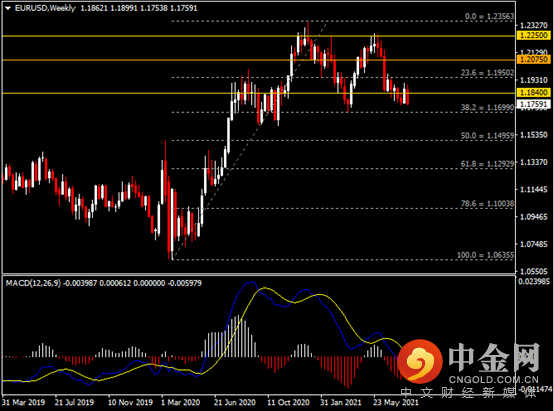Click the current price tag 1.17591
Image resolution: width=554 pixels, height=411 pixels.
point(534,104)
